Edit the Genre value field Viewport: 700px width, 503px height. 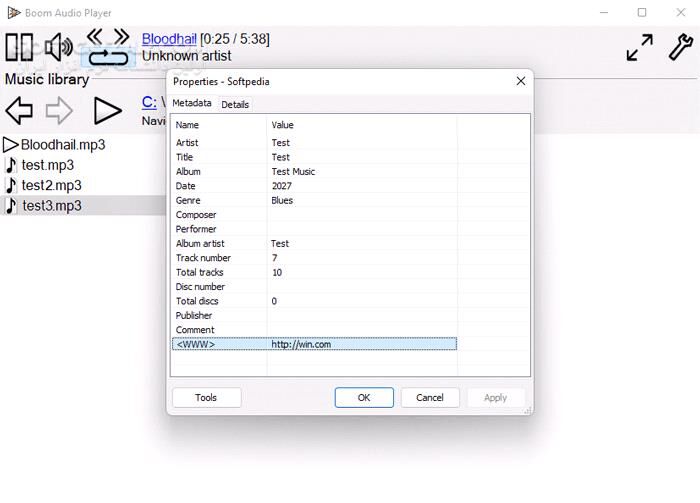(x=360, y=200)
